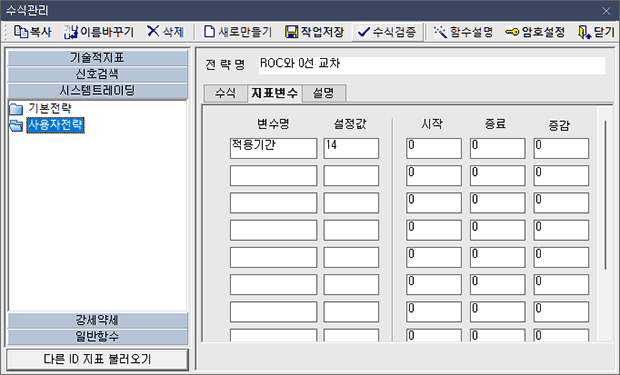Switch to the 수식 tab

(x=225, y=94)
